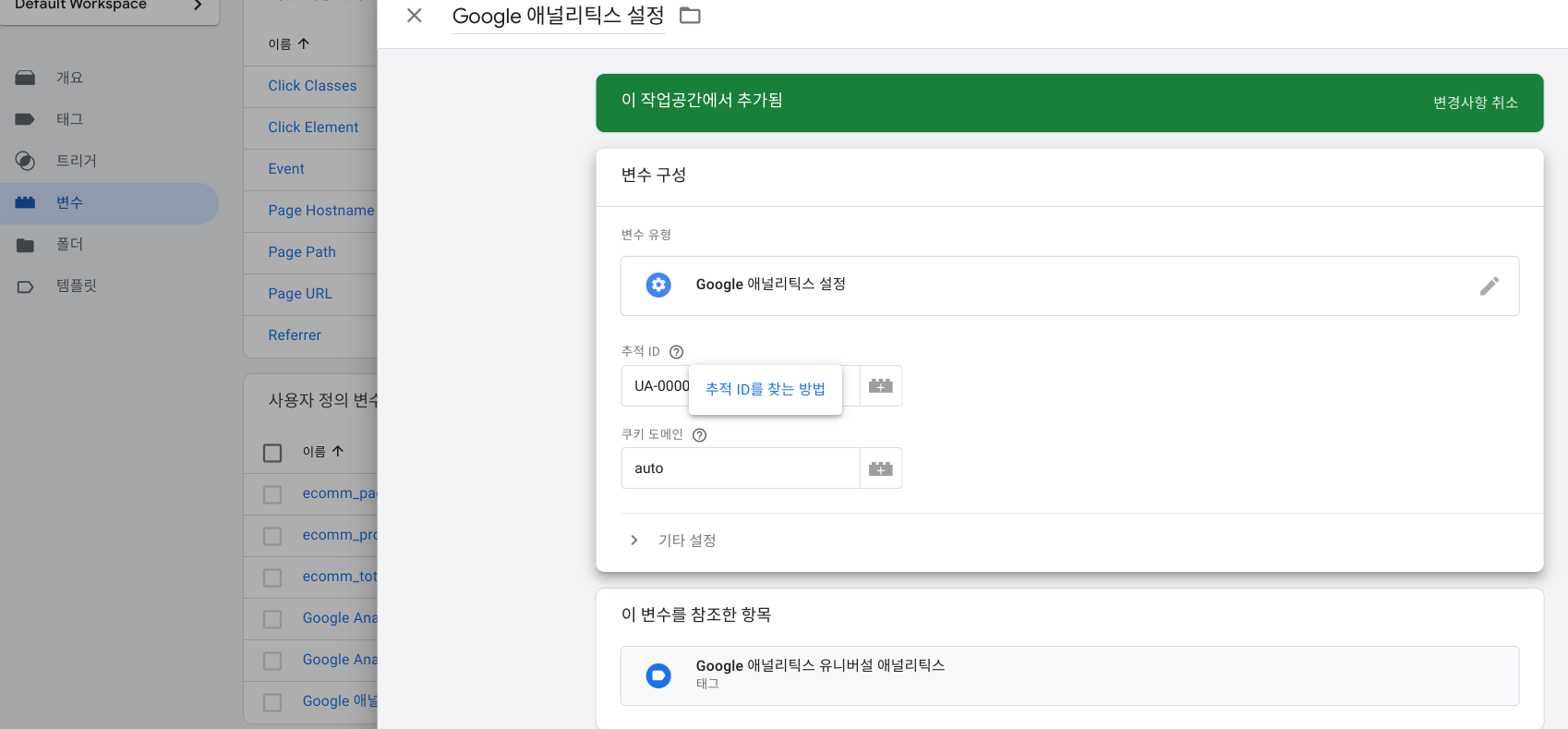Click the 추적 ID input field

tap(740, 386)
